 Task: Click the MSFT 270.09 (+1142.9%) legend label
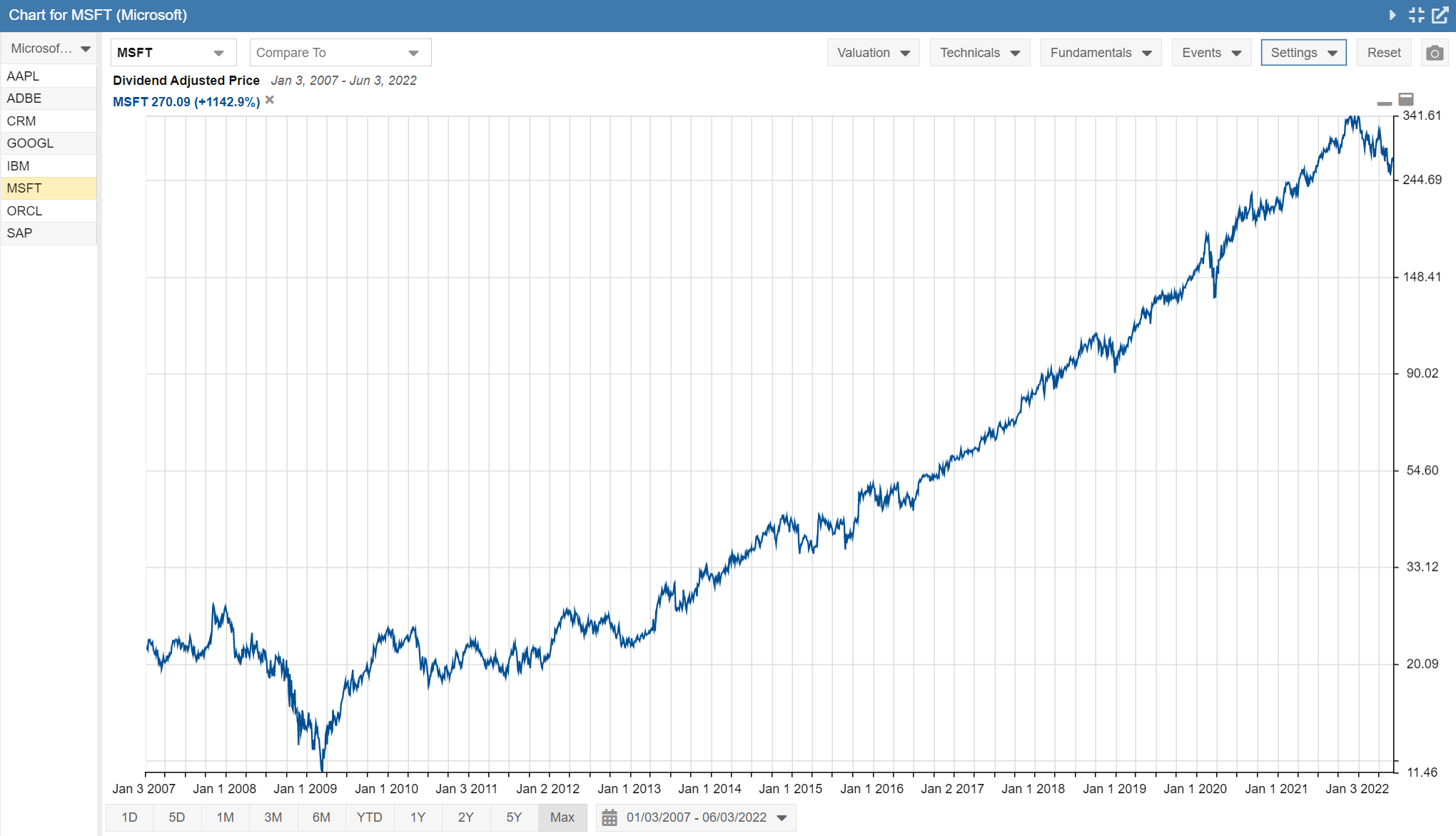(186, 102)
